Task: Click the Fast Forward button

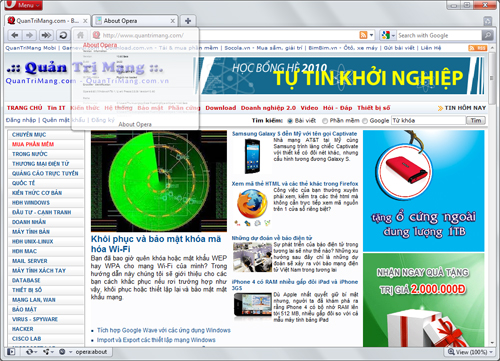Action: click(x=46, y=35)
